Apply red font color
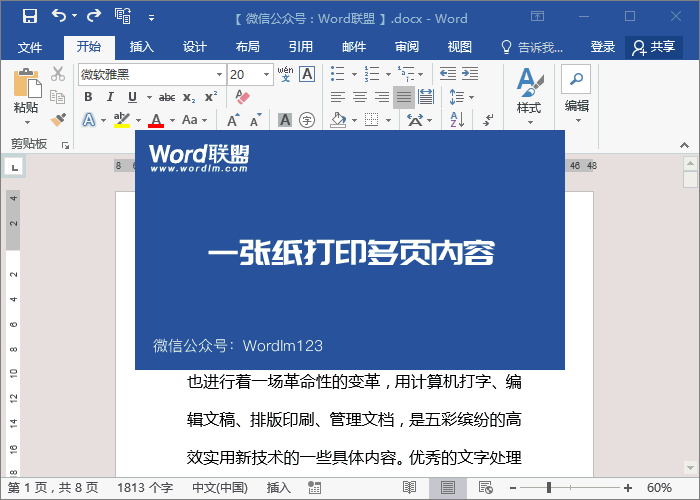The width and height of the screenshot is (700, 500). click(156, 120)
